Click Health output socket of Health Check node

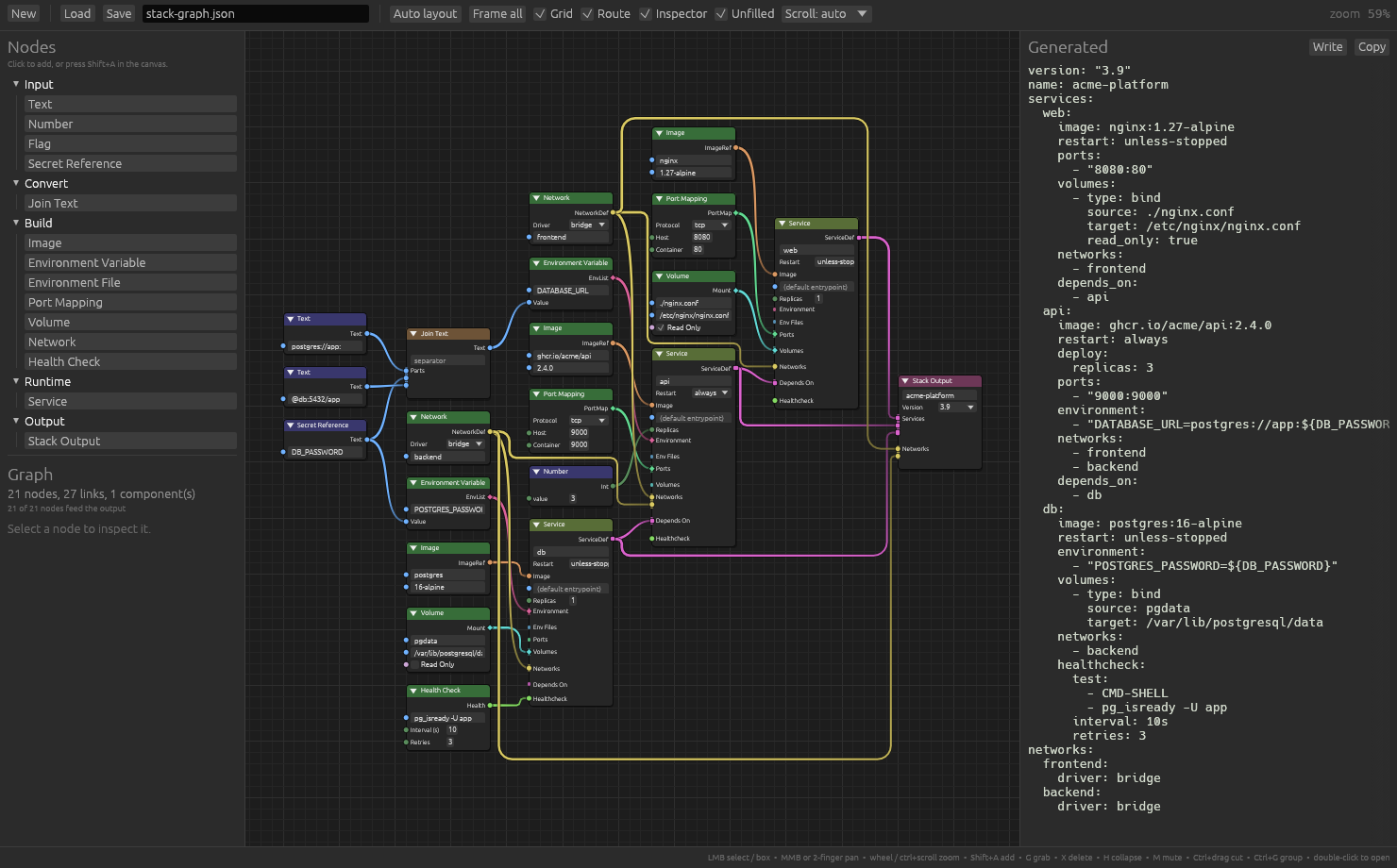(490, 706)
